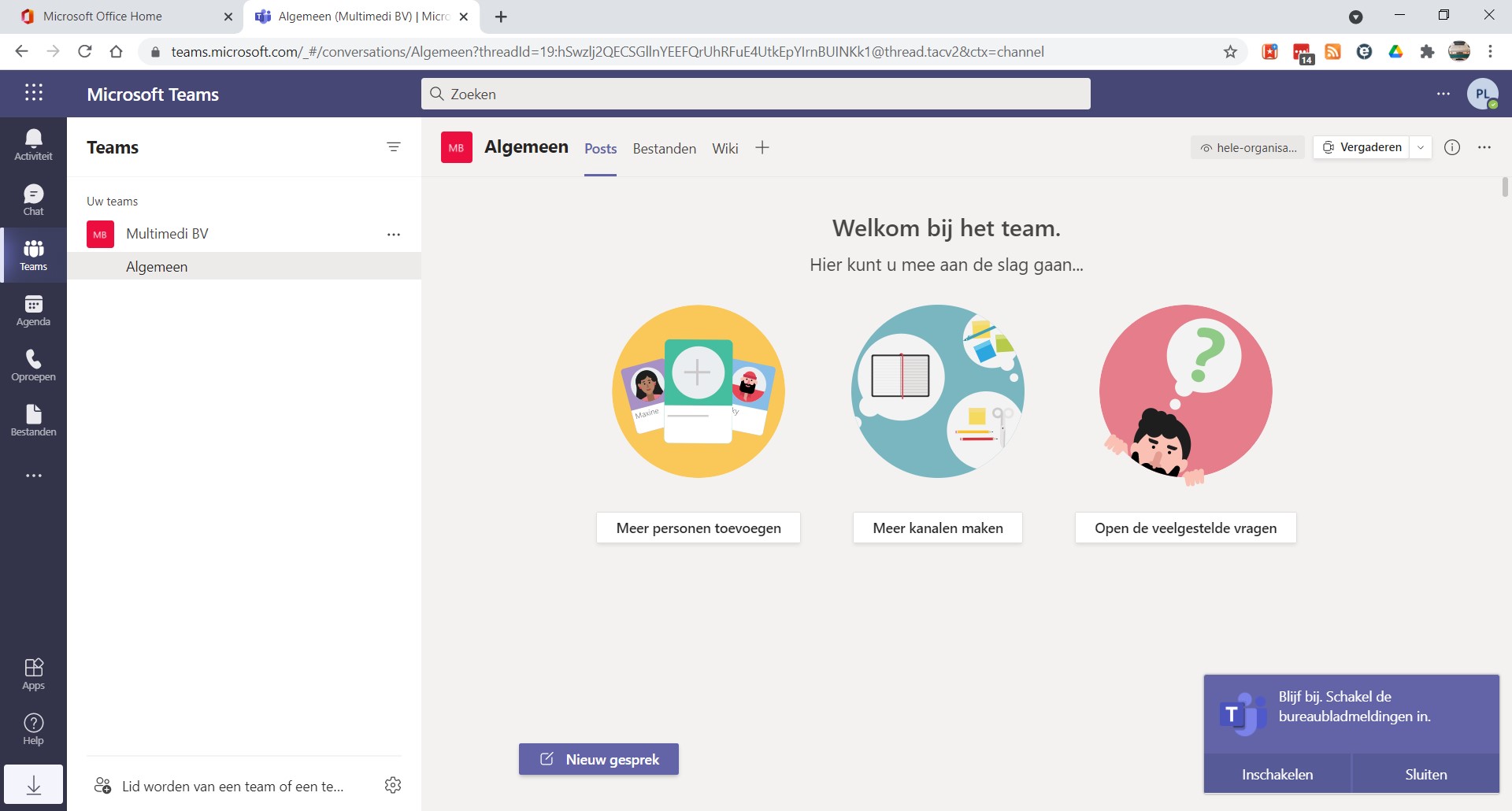Image resolution: width=1512 pixels, height=811 pixels.
Task: Click the Vergaderen button
Action: [x=1361, y=147]
